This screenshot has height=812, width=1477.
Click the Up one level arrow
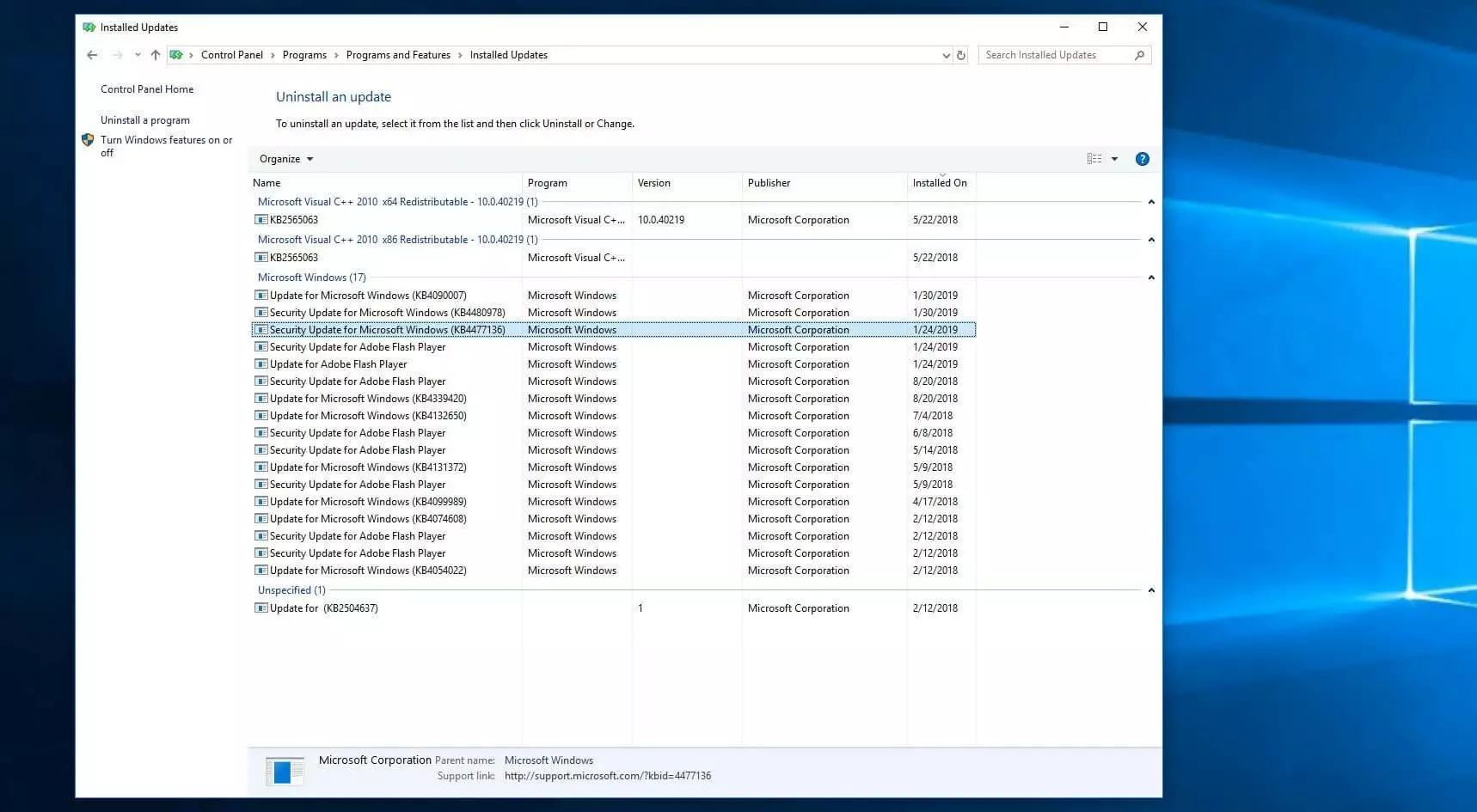click(156, 55)
